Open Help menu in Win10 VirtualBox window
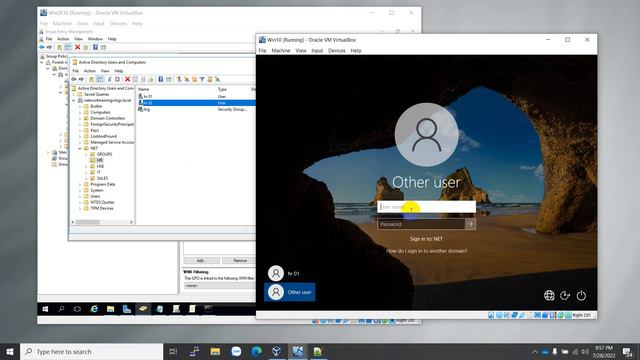The image size is (640, 360). [356, 51]
